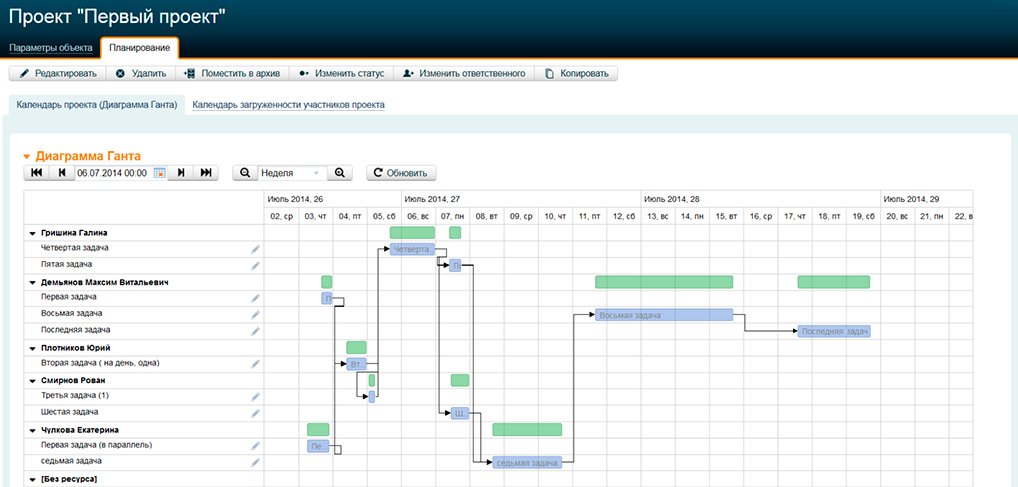1018x487 pixels.
Task: Edit Первая задача pencil icon
Action: click(255, 298)
